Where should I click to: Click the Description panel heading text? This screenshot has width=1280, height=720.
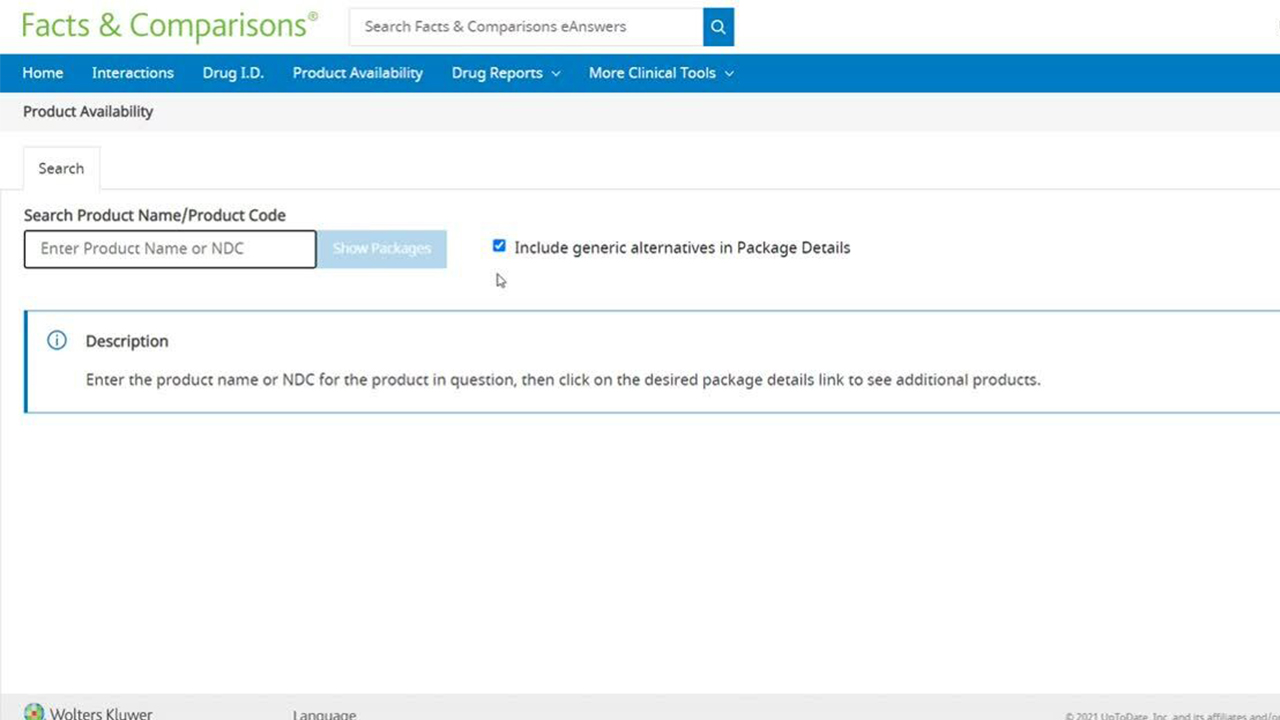127,341
